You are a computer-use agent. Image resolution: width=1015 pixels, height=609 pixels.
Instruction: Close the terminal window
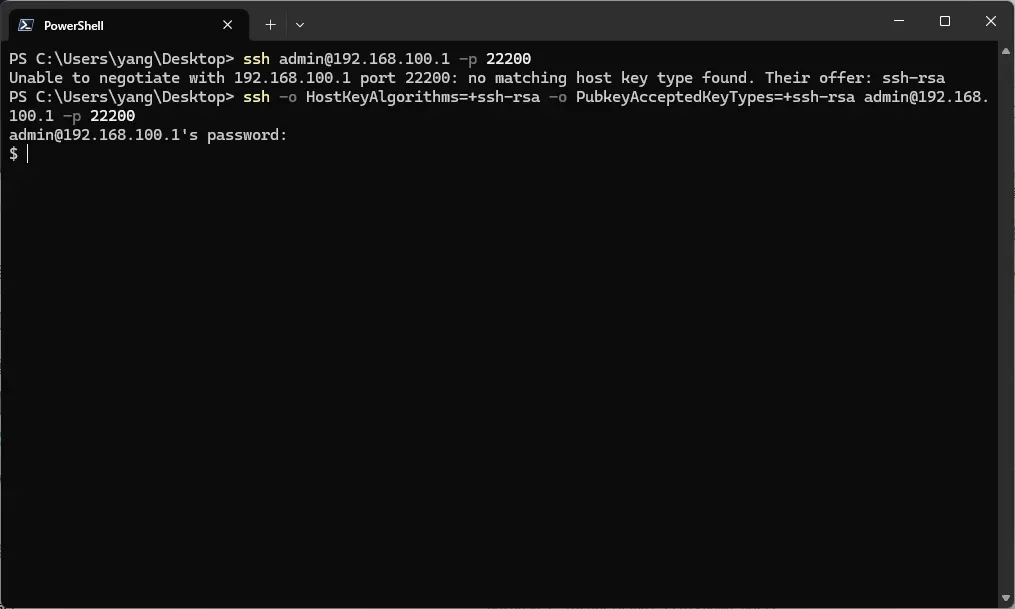(x=991, y=21)
